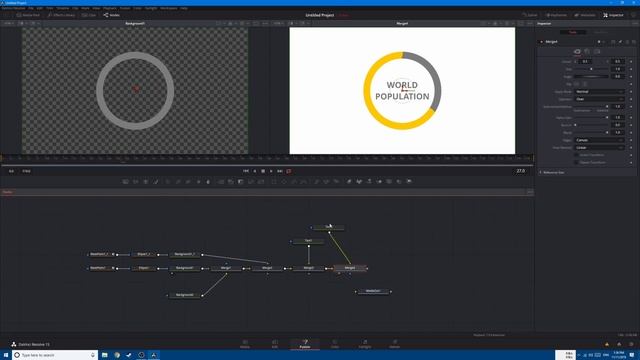Screen dimensions: 640x360
Task: Open the Filter Method dropdown showing Linear
Action: 599,148
